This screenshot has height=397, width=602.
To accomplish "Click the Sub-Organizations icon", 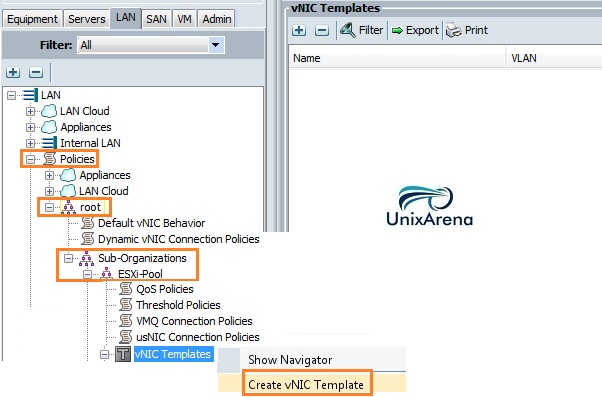I will click(86, 258).
